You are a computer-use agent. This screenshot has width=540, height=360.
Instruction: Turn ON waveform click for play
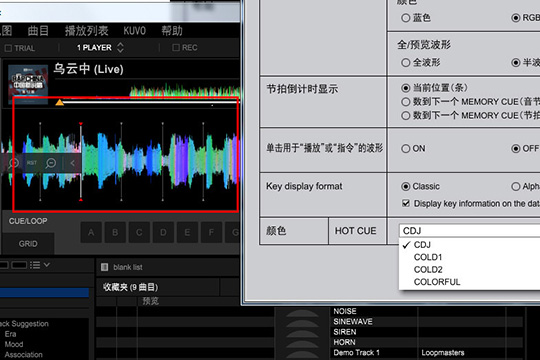click(x=406, y=148)
